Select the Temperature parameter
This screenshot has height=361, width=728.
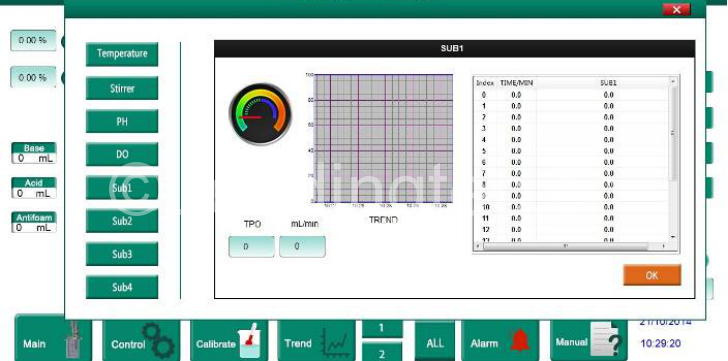coord(122,54)
